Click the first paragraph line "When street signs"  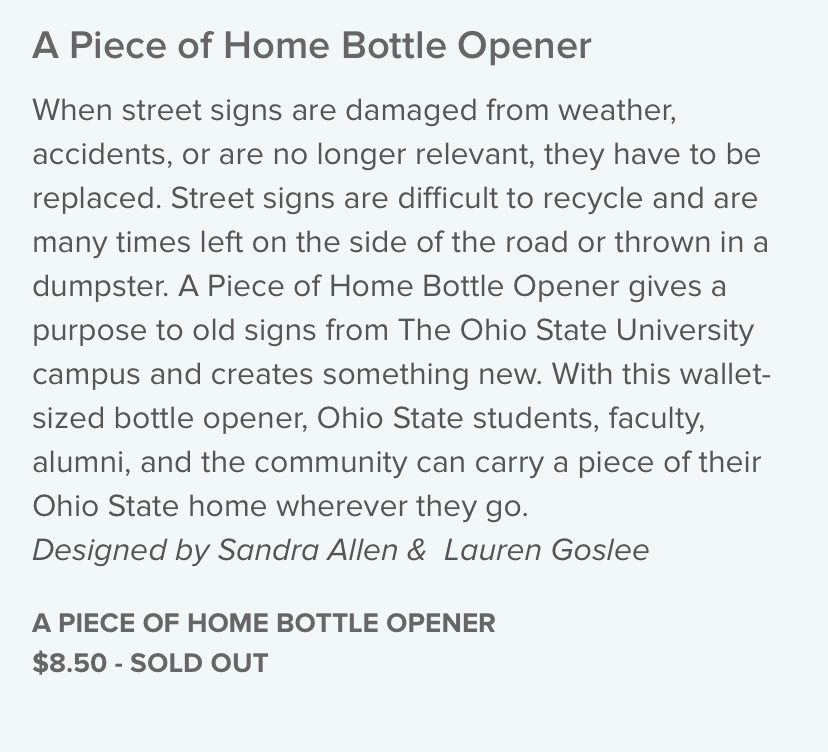(157, 112)
